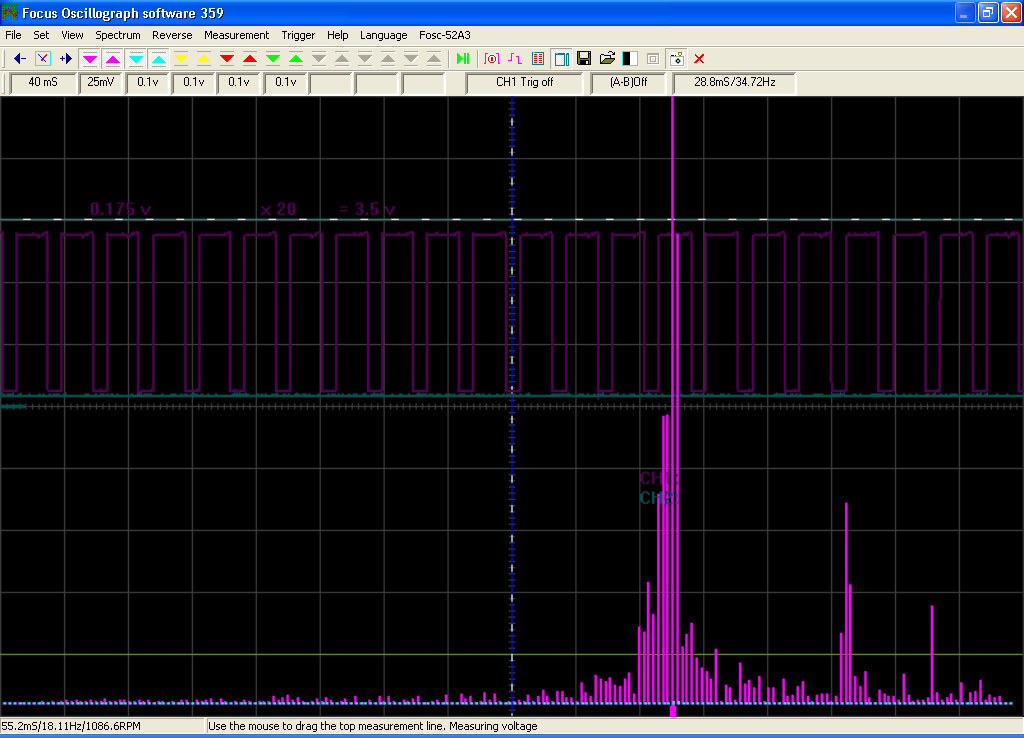Click the camera screenshot capture icon
Viewport: 1024px width, 738px height.
click(x=677, y=59)
